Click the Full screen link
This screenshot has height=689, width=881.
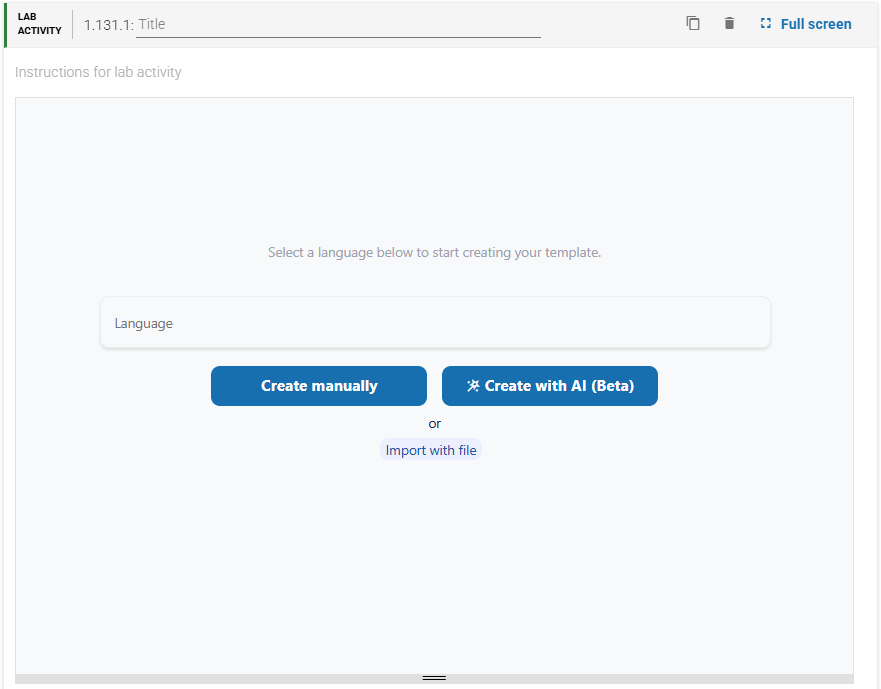point(815,23)
